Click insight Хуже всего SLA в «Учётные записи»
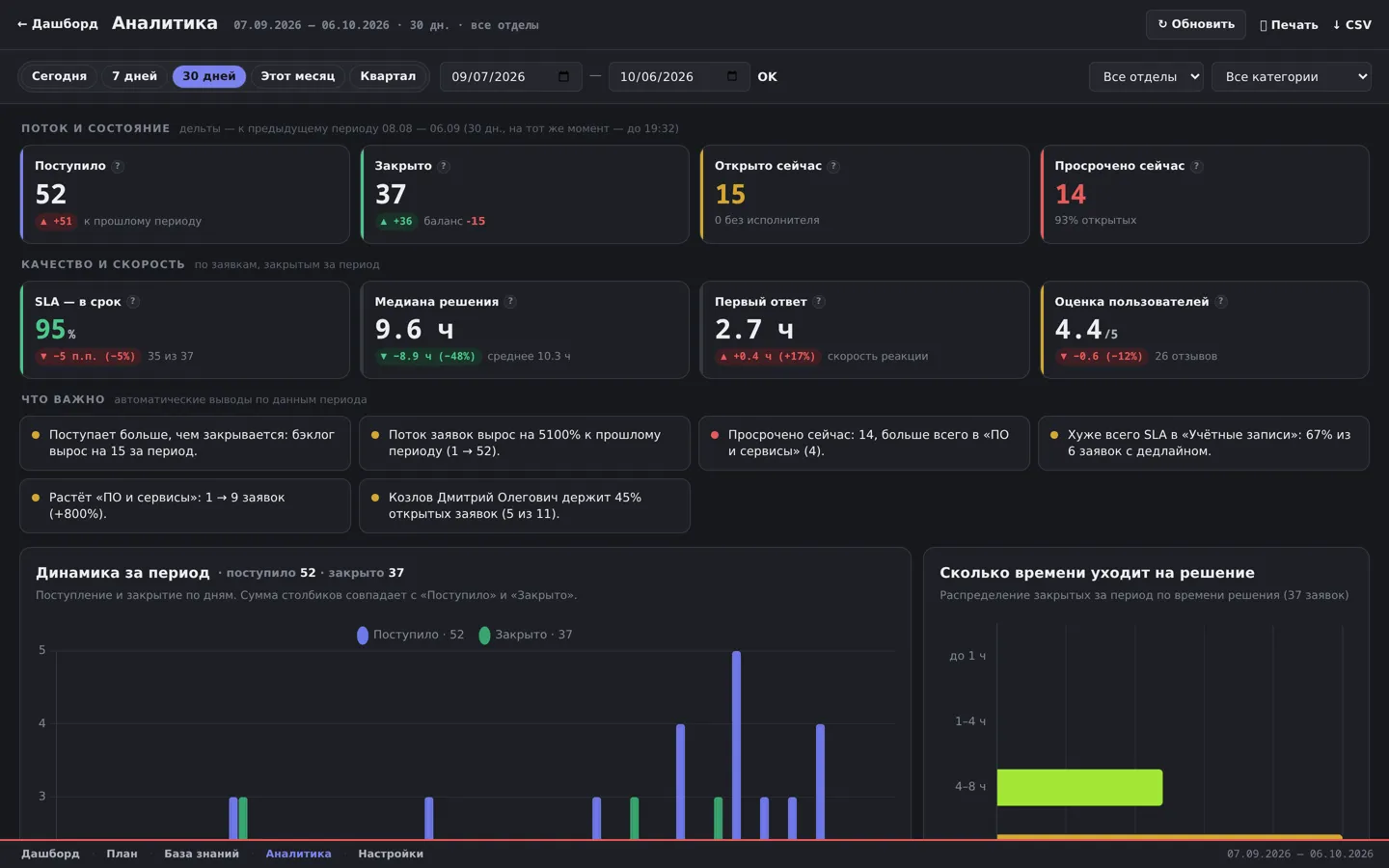1389x868 pixels. (x=1204, y=443)
